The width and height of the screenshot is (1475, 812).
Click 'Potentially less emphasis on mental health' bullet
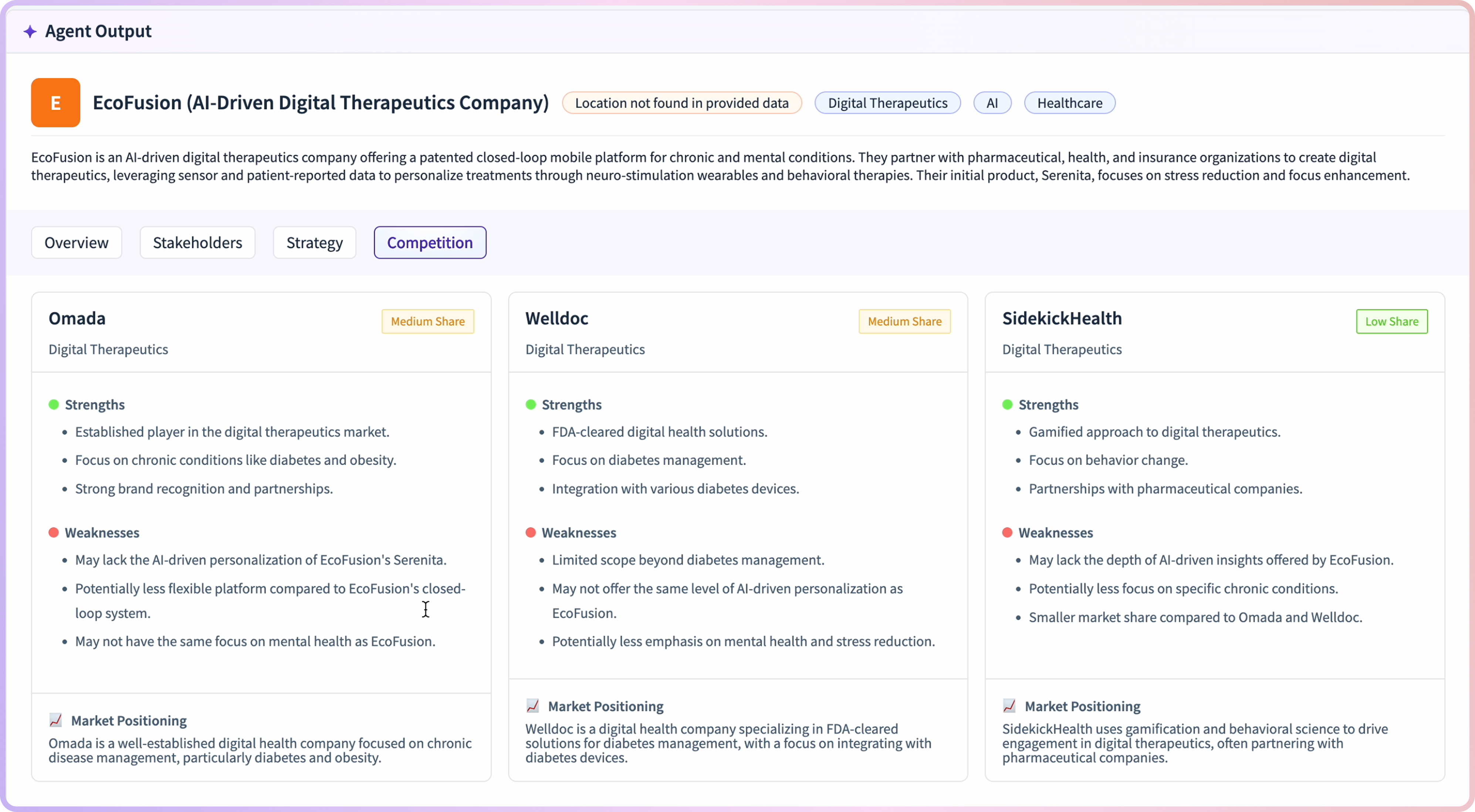point(743,642)
